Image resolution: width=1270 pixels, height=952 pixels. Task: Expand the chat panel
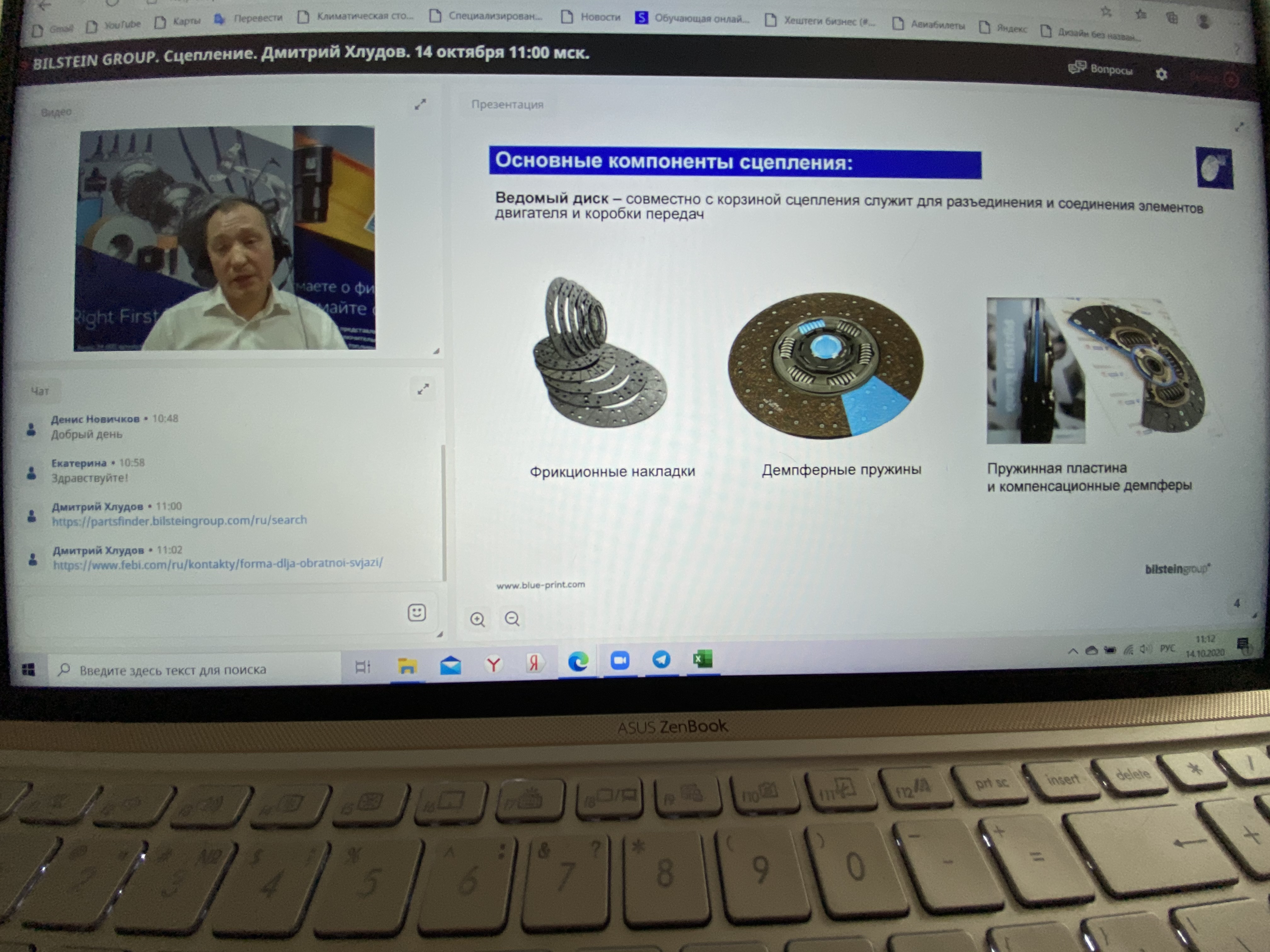(423, 389)
